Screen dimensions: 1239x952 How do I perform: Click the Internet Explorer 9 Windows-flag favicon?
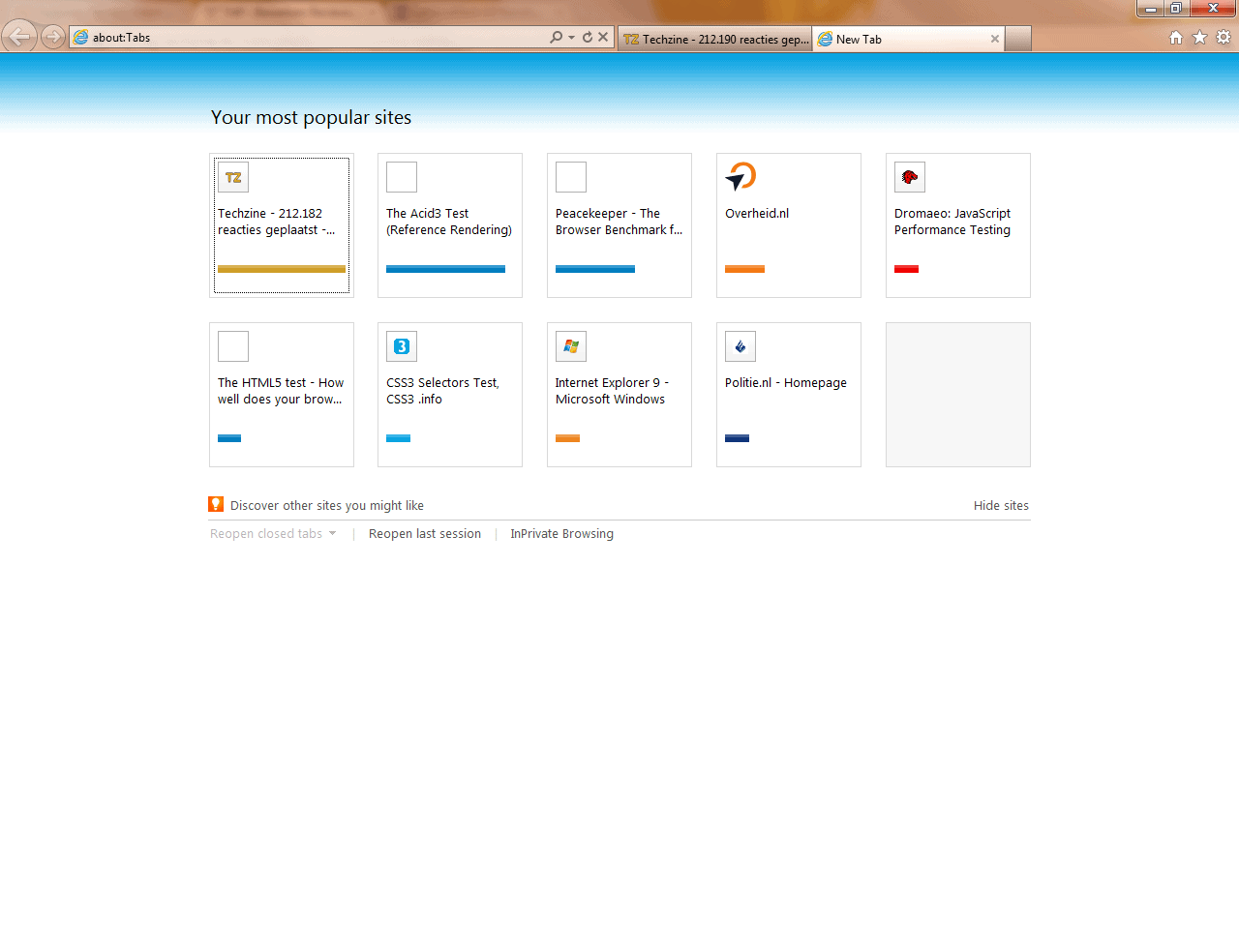point(571,346)
